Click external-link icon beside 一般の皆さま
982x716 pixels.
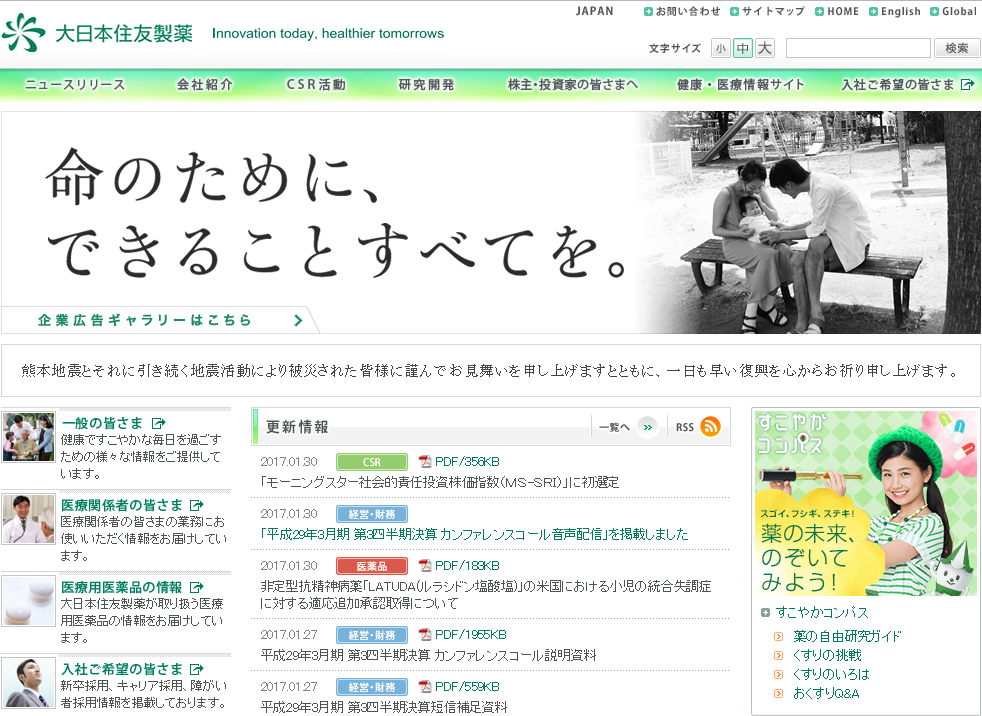coord(158,423)
